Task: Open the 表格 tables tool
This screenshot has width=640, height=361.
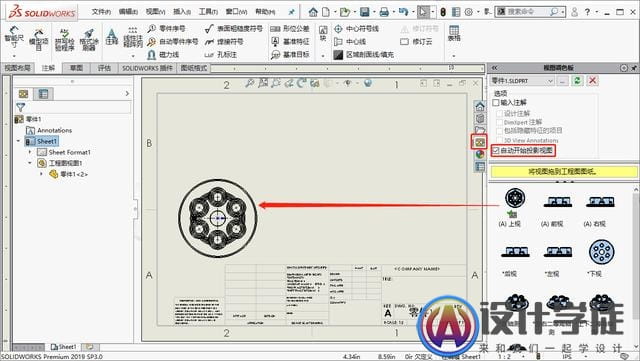Action: [x=454, y=33]
